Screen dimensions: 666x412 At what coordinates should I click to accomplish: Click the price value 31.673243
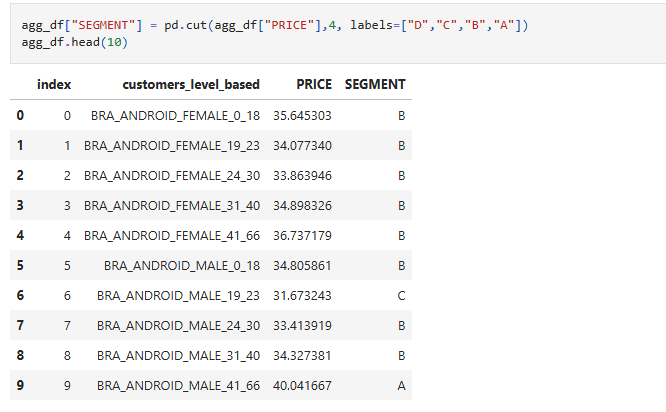click(x=302, y=296)
